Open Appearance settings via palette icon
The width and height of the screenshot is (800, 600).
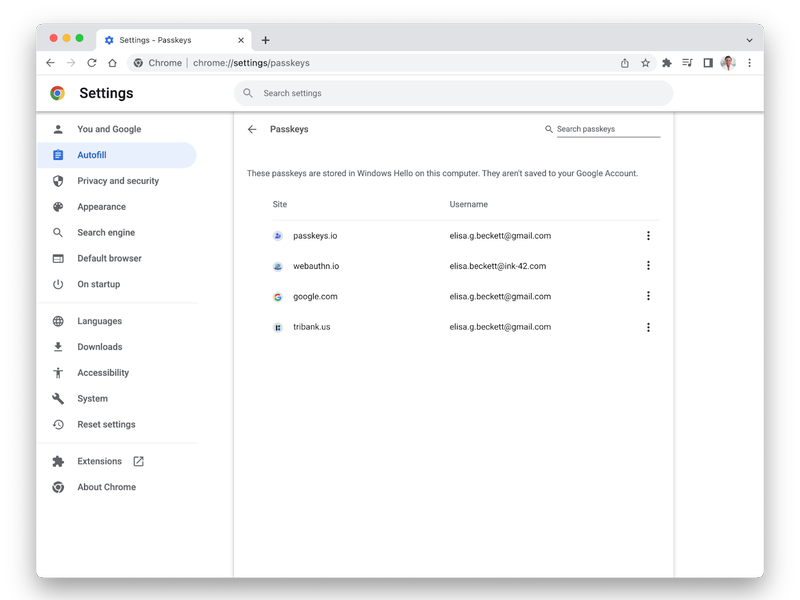[59, 207]
